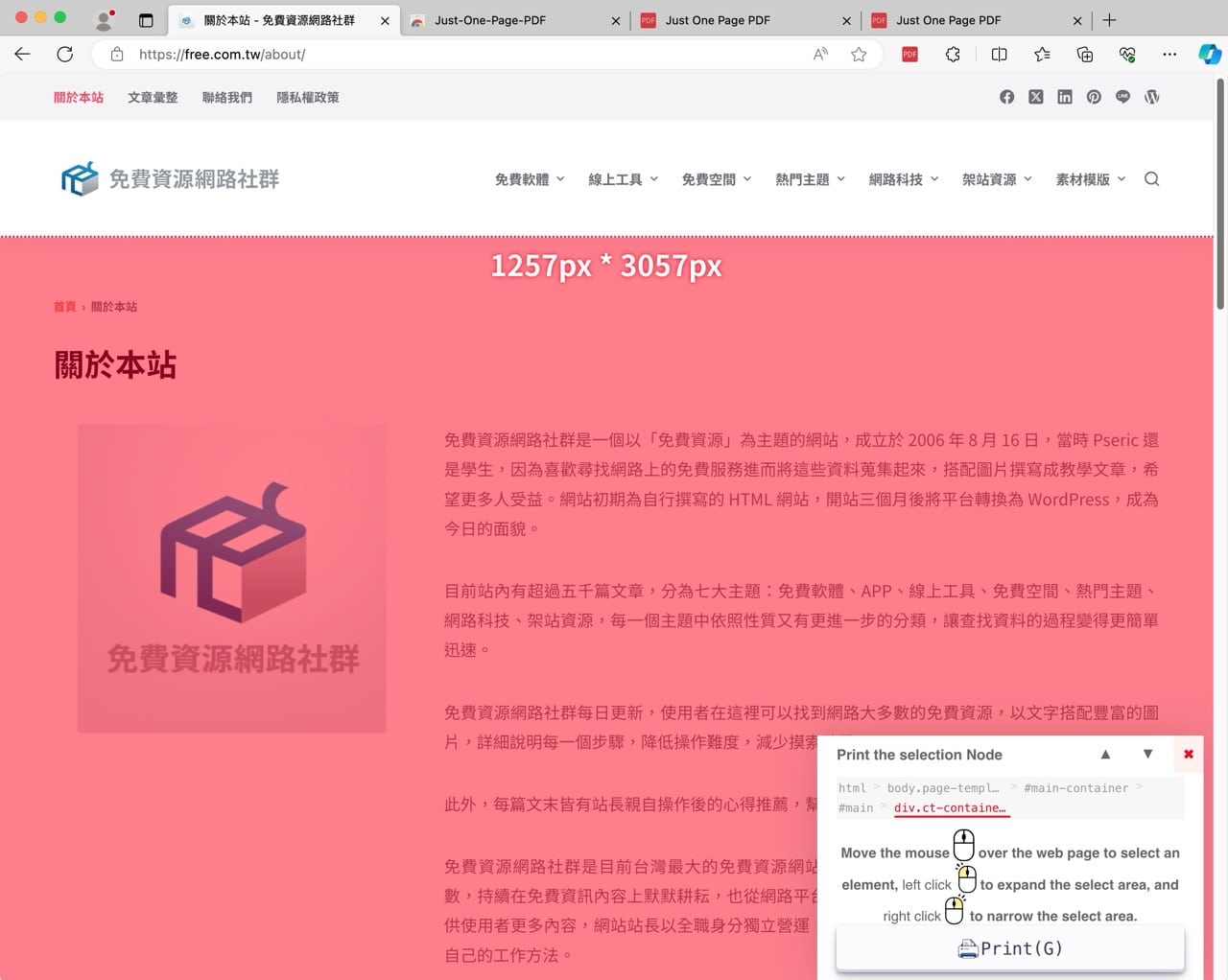Expand the 網路科技 menu
Screen dimensions: 1228x980
(904, 179)
